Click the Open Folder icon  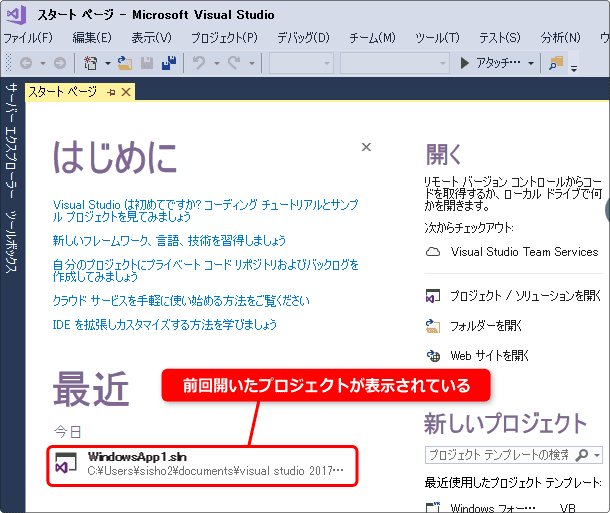coord(433,326)
